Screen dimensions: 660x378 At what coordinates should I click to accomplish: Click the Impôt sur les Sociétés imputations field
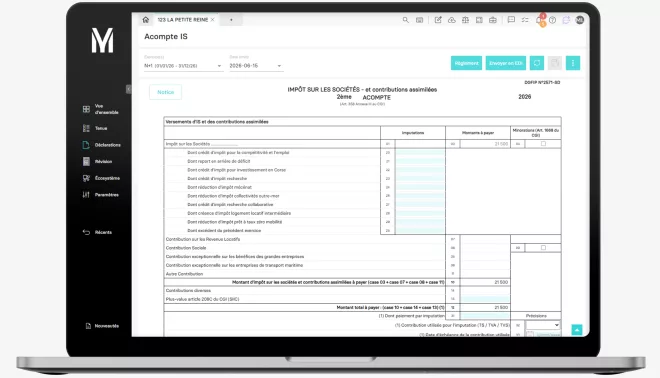420,144
